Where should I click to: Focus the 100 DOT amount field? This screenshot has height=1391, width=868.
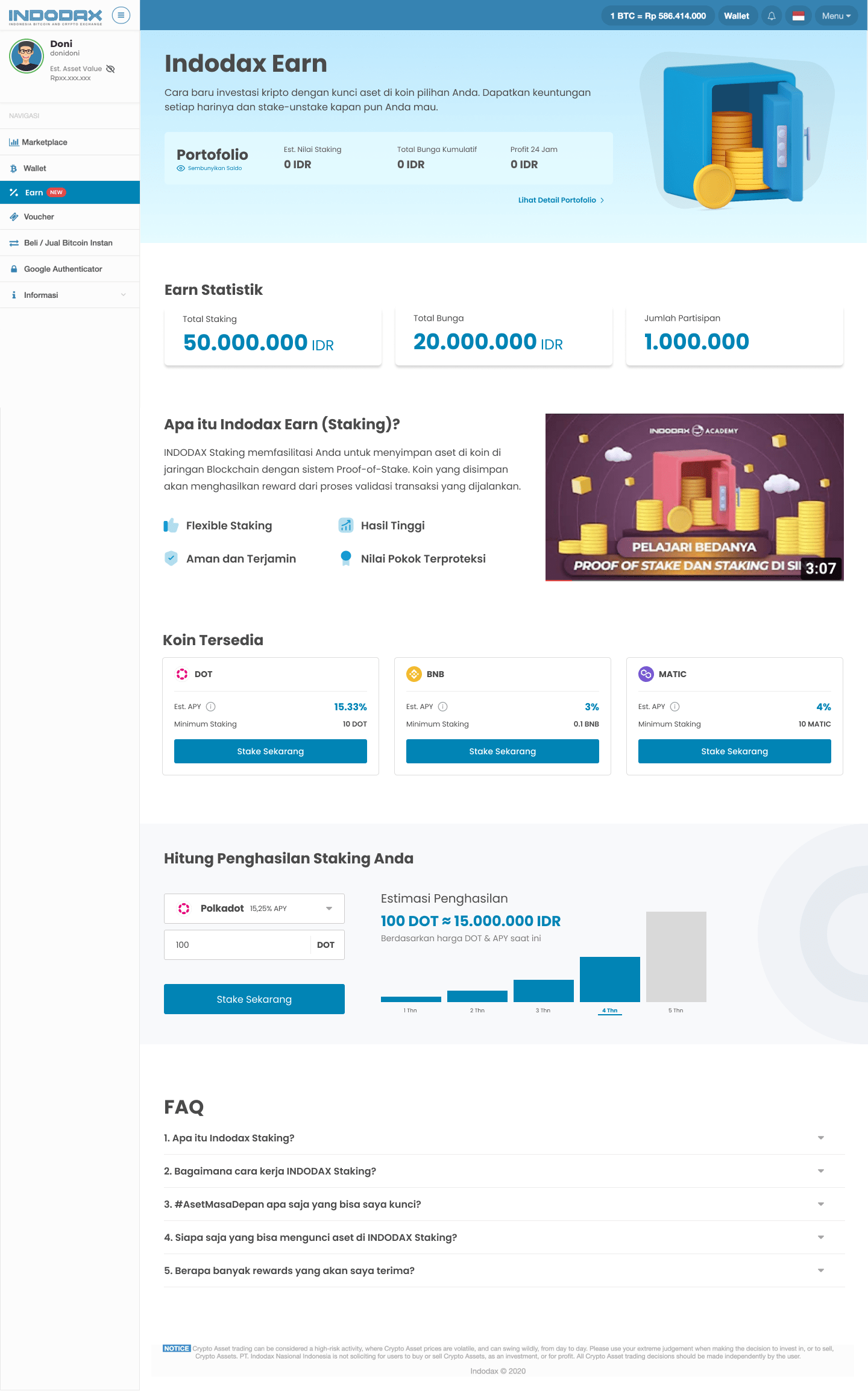(254, 945)
